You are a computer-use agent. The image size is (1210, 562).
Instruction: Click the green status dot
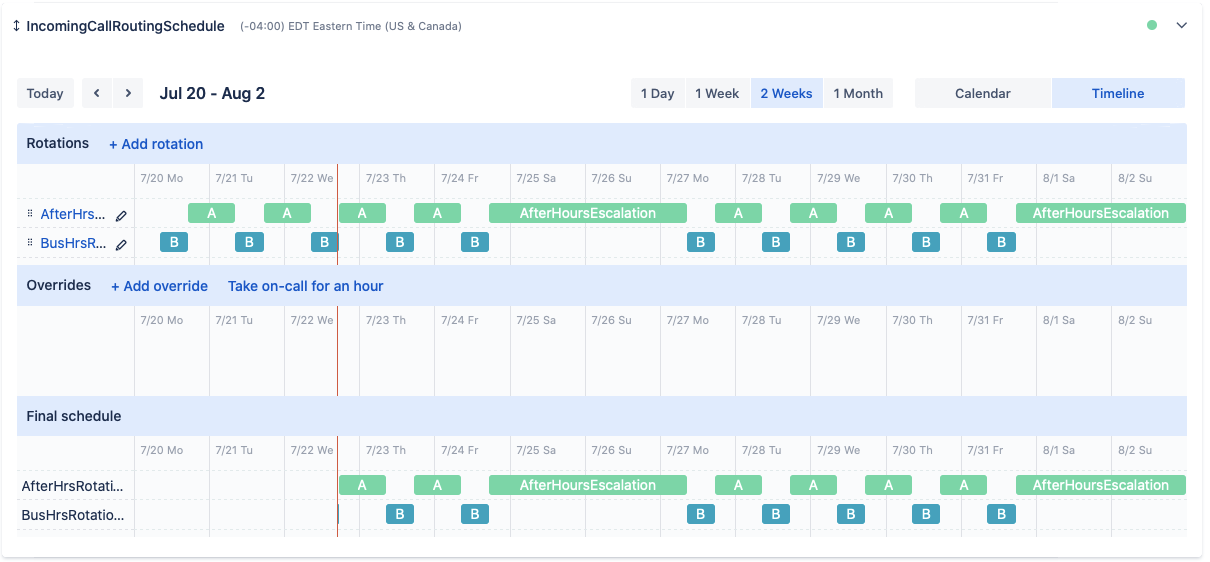click(1152, 26)
